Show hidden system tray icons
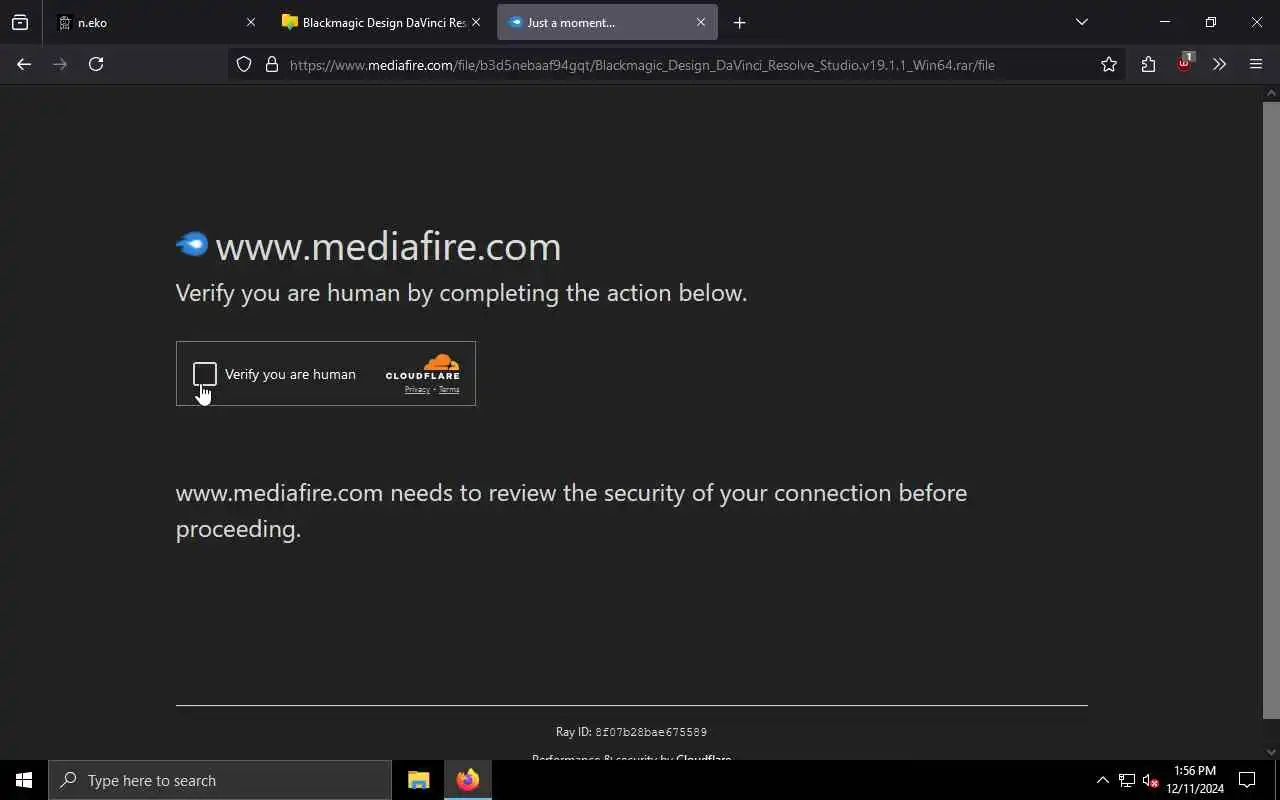Image resolution: width=1280 pixels, height=800 pixels. tap(1102, 780)
